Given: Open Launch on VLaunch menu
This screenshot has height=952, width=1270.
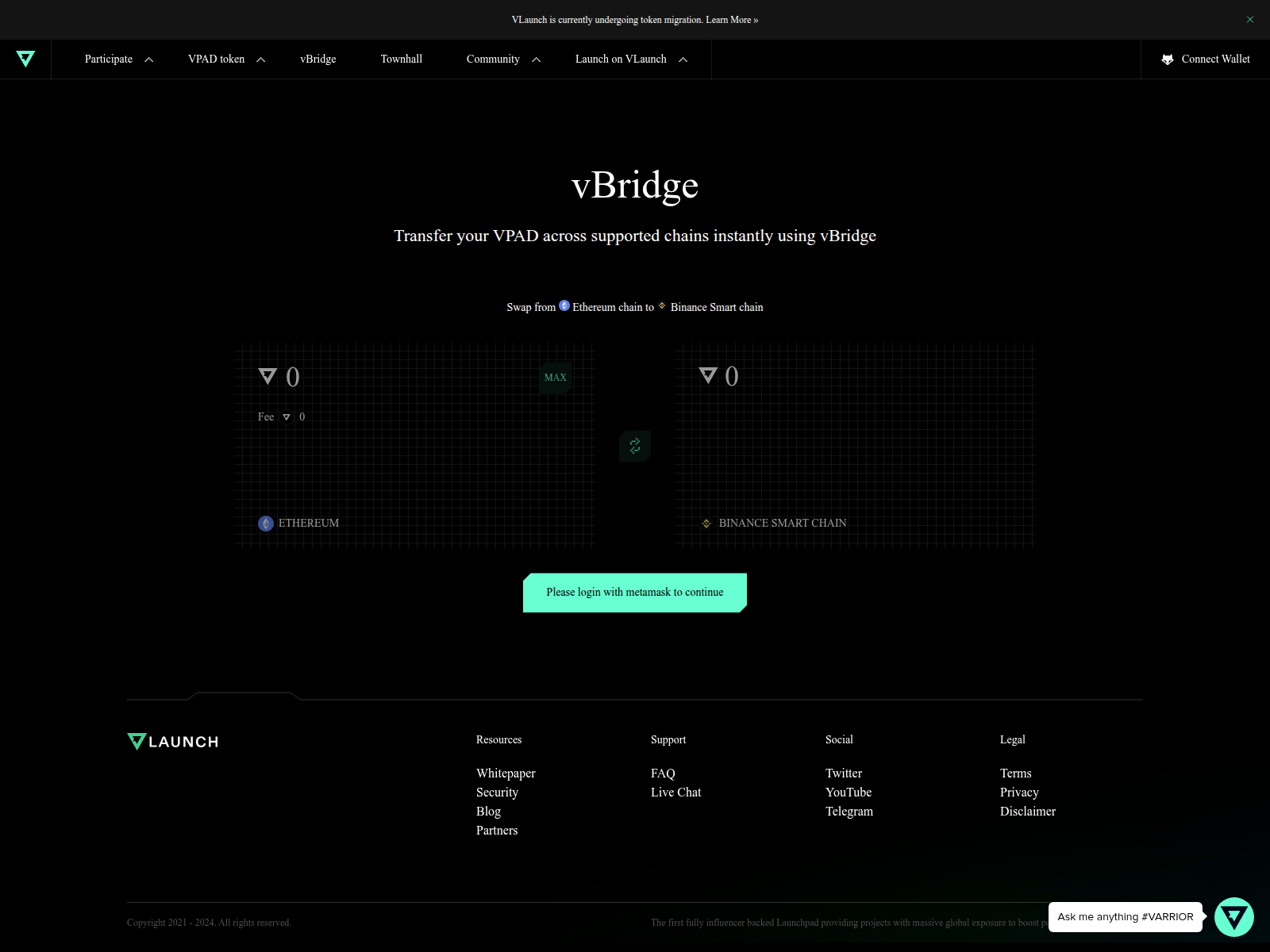Looking at the screenshot, I should click(621, 59).
